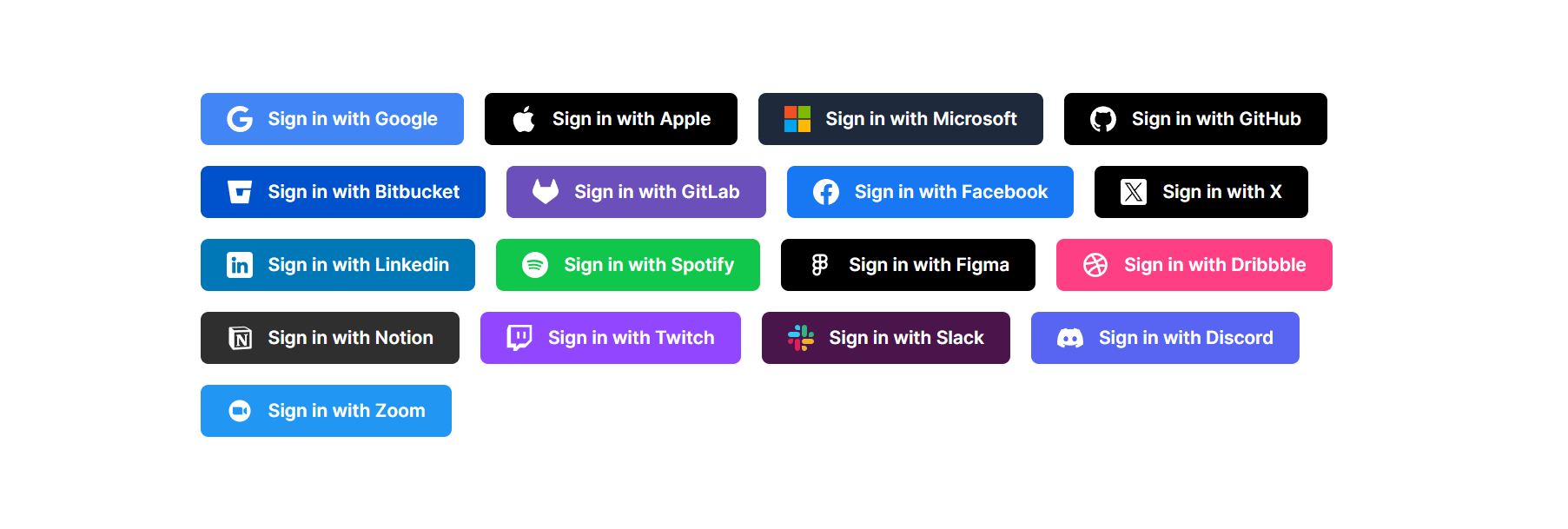This screenshot has height=529, width=1568.
Task: Click the Zoom camera icon
Action: [240, 411]
